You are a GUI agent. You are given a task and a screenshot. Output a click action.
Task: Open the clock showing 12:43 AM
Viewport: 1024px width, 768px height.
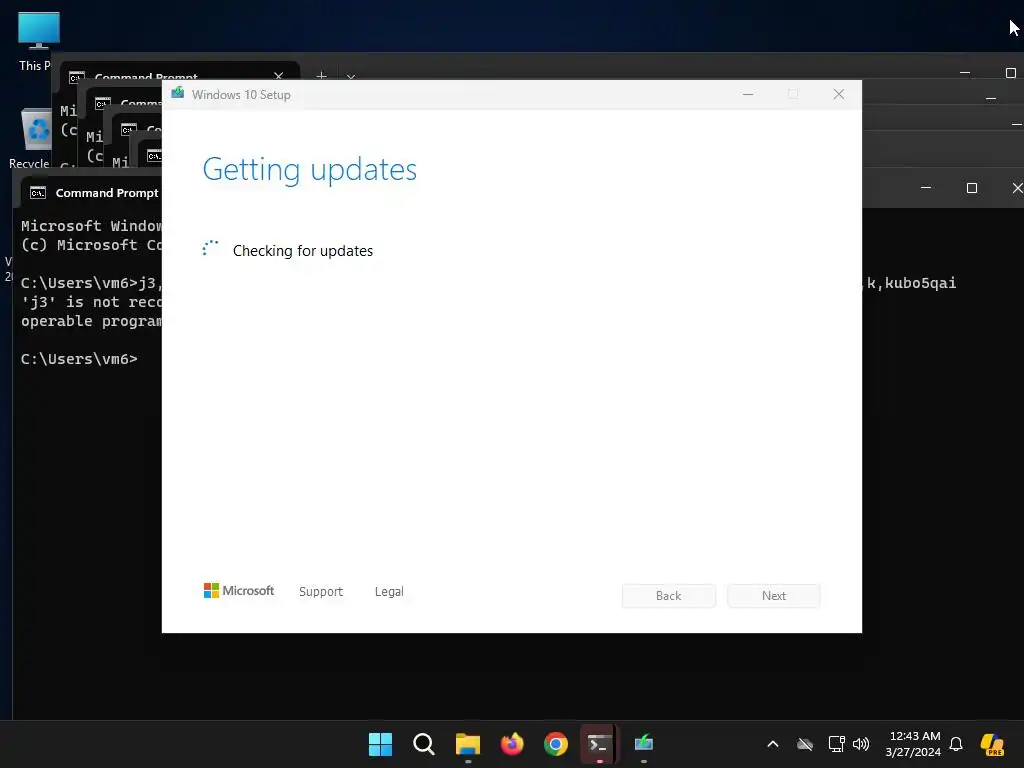click(913, 744)
